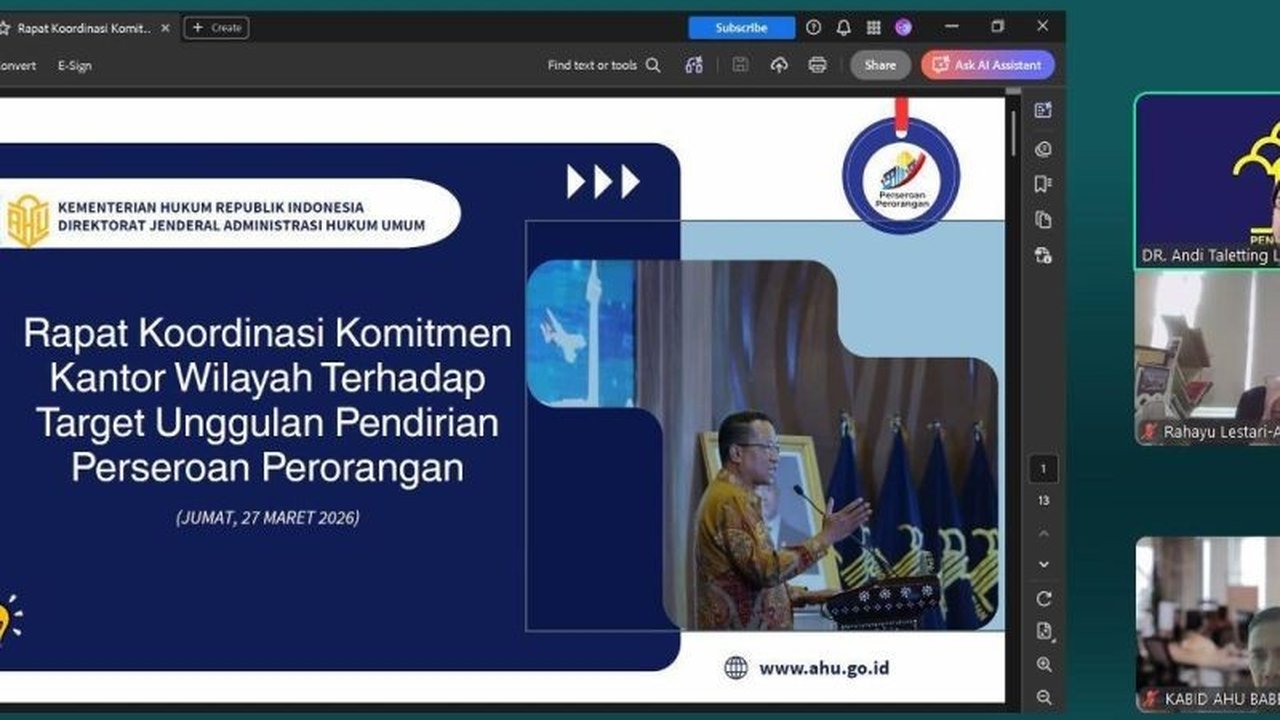Click the Create new tab button
This screenshot has height=720, width=1280.
[x=217, y=28]
